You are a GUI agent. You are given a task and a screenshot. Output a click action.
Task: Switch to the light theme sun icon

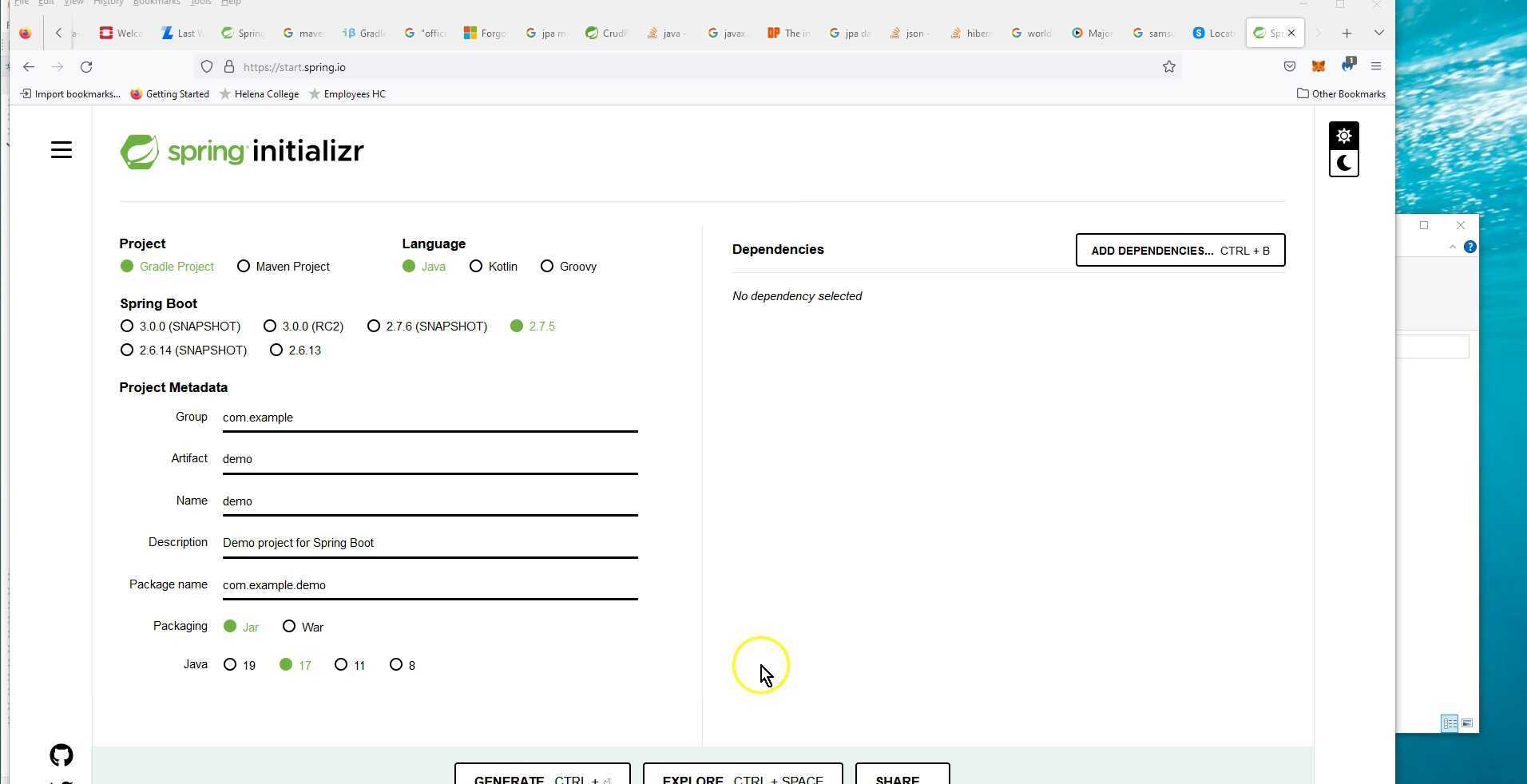pyautogui.click(x=1343, y=136)
